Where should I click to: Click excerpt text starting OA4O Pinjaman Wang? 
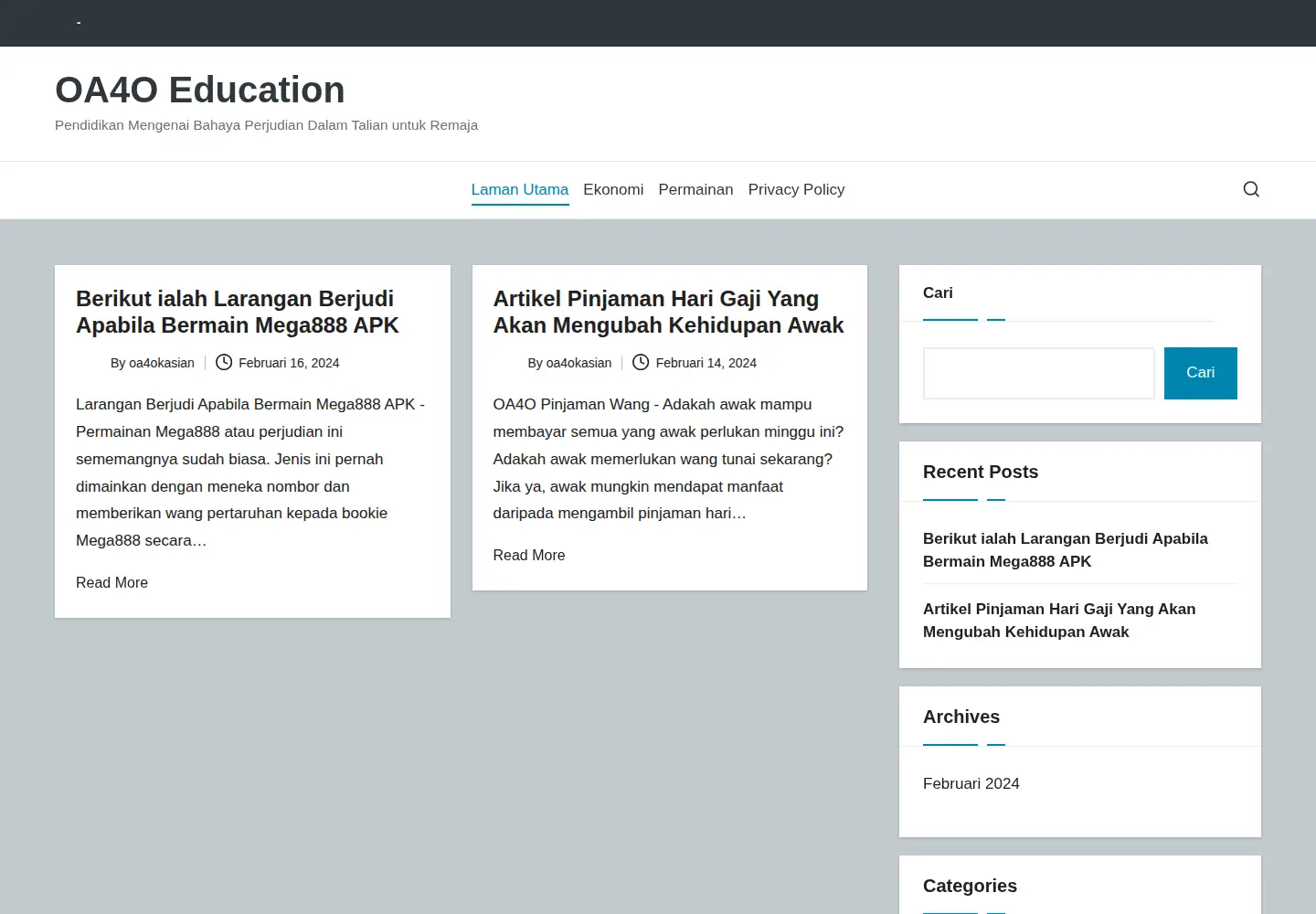tap(668, 459)
